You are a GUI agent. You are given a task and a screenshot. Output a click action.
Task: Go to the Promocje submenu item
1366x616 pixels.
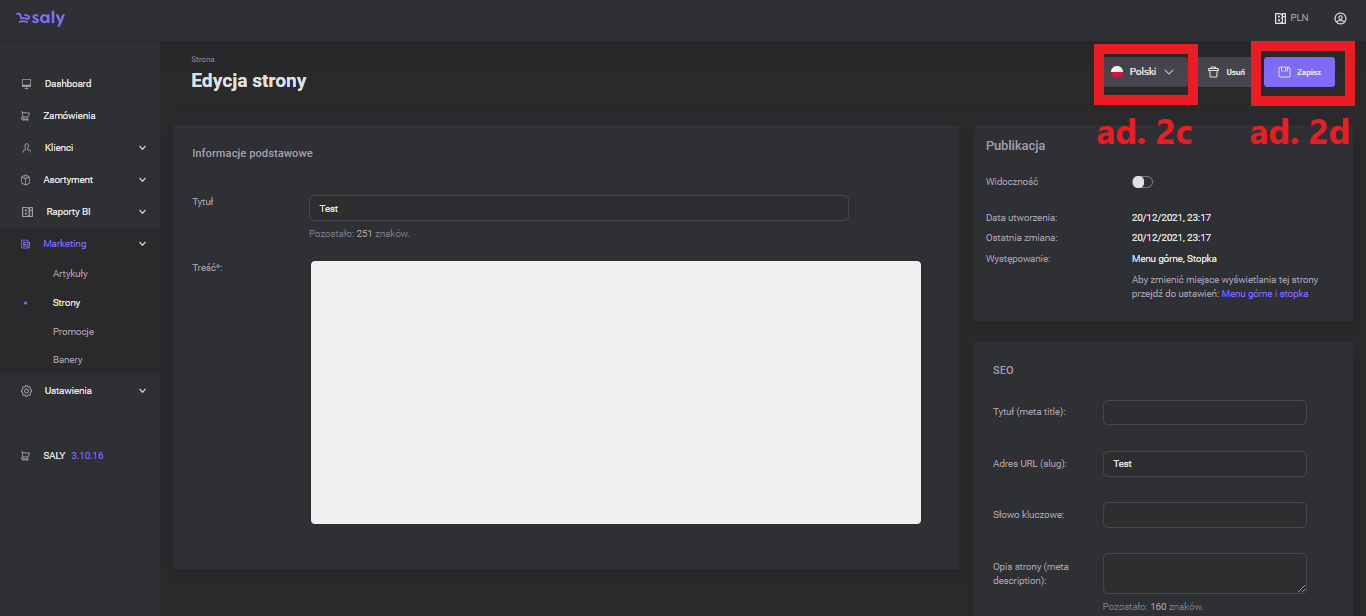(73, 332)
